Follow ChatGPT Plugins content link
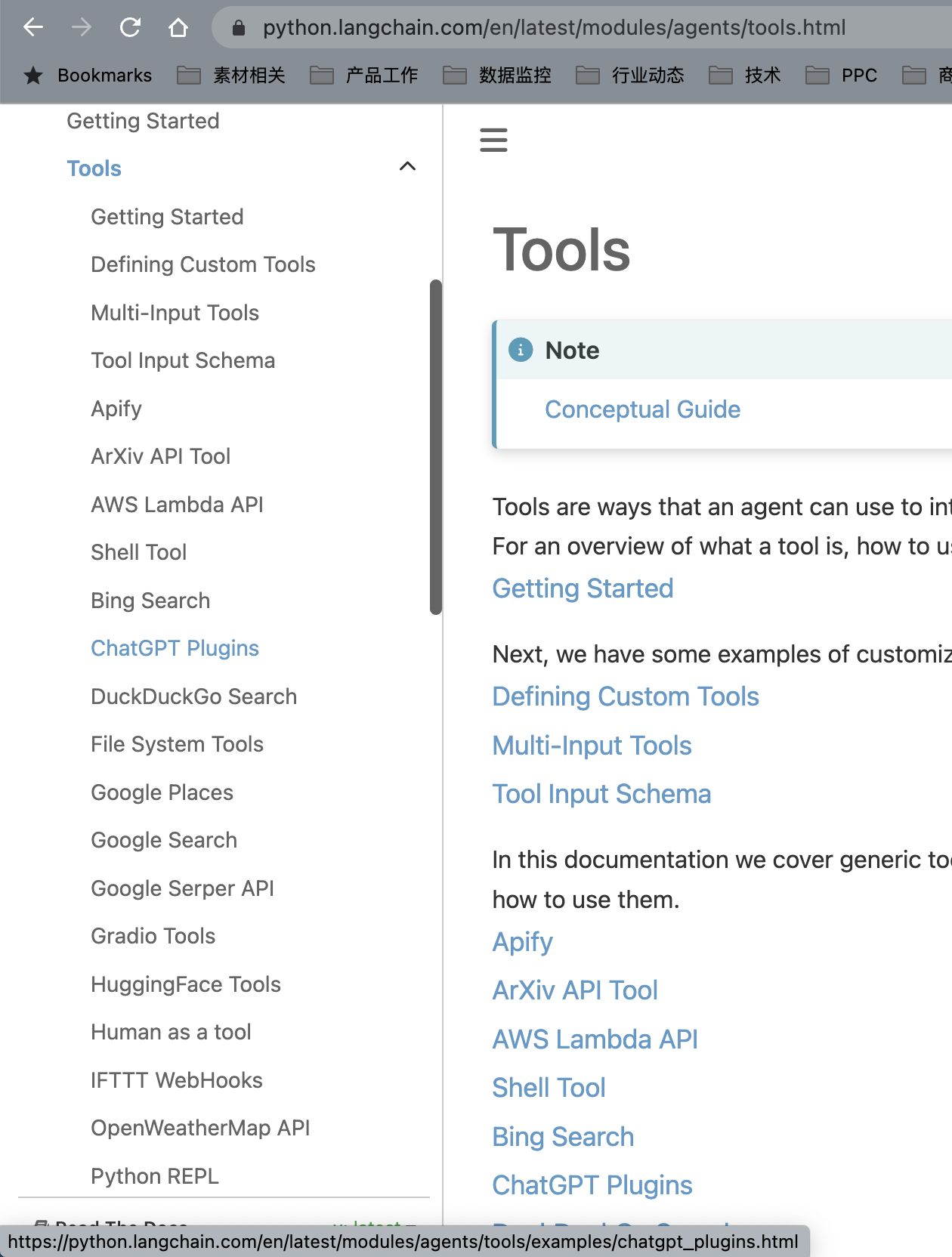The height and width of the screenshot is (1257, 952). point(592,1185)
